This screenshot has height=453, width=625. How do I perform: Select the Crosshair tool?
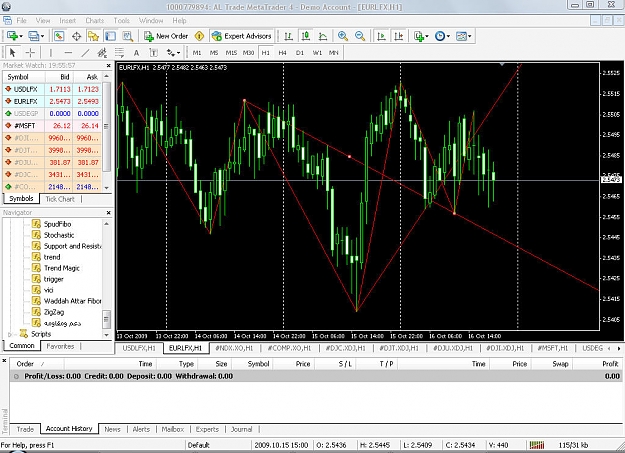30,53
